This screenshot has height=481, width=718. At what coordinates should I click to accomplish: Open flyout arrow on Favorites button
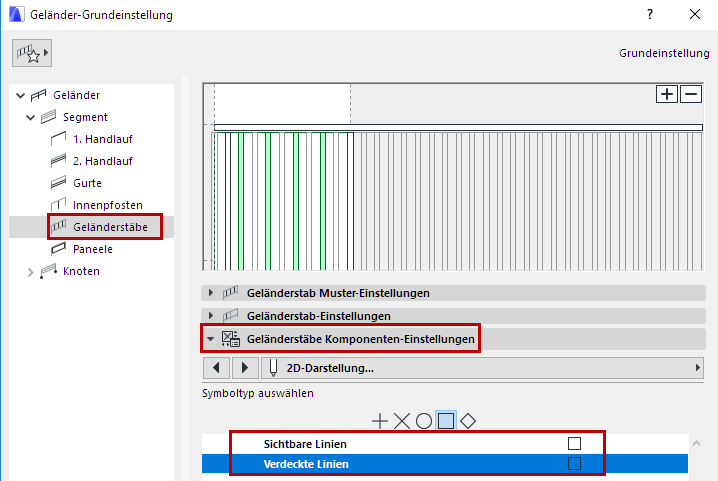(x=46, y=53)
